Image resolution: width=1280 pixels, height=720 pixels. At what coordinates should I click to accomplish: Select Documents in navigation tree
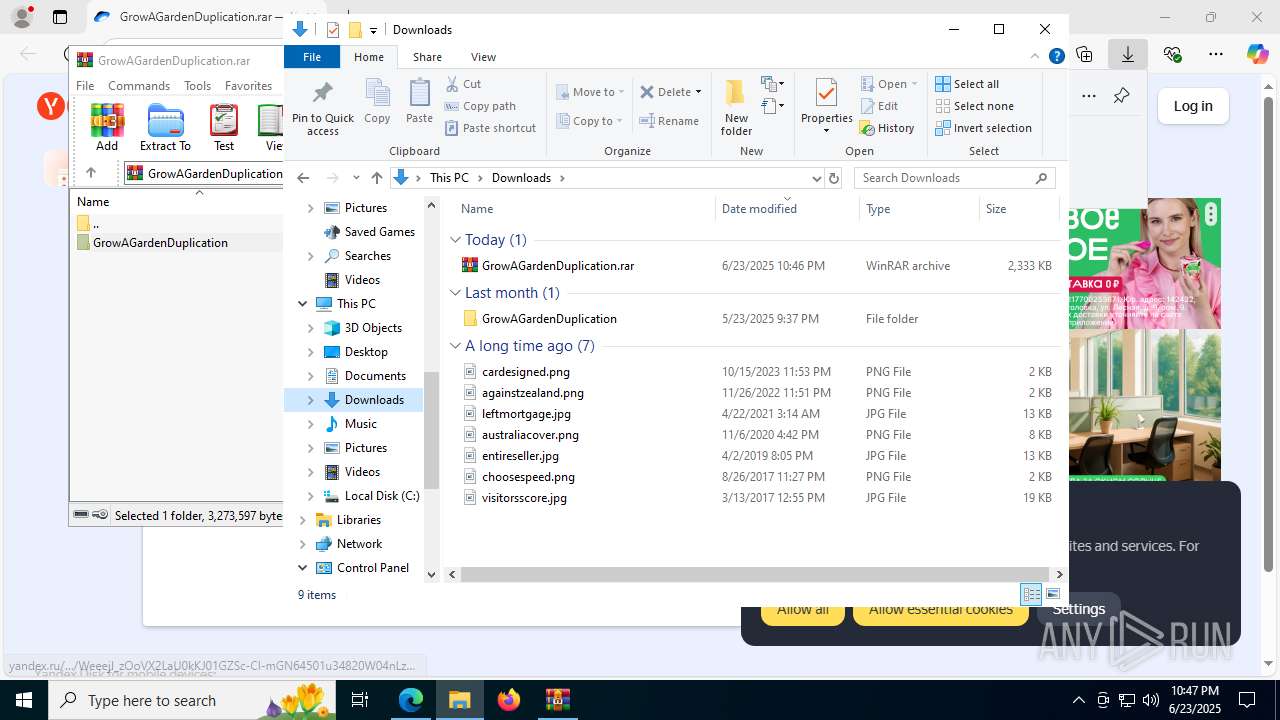(375, 376)
